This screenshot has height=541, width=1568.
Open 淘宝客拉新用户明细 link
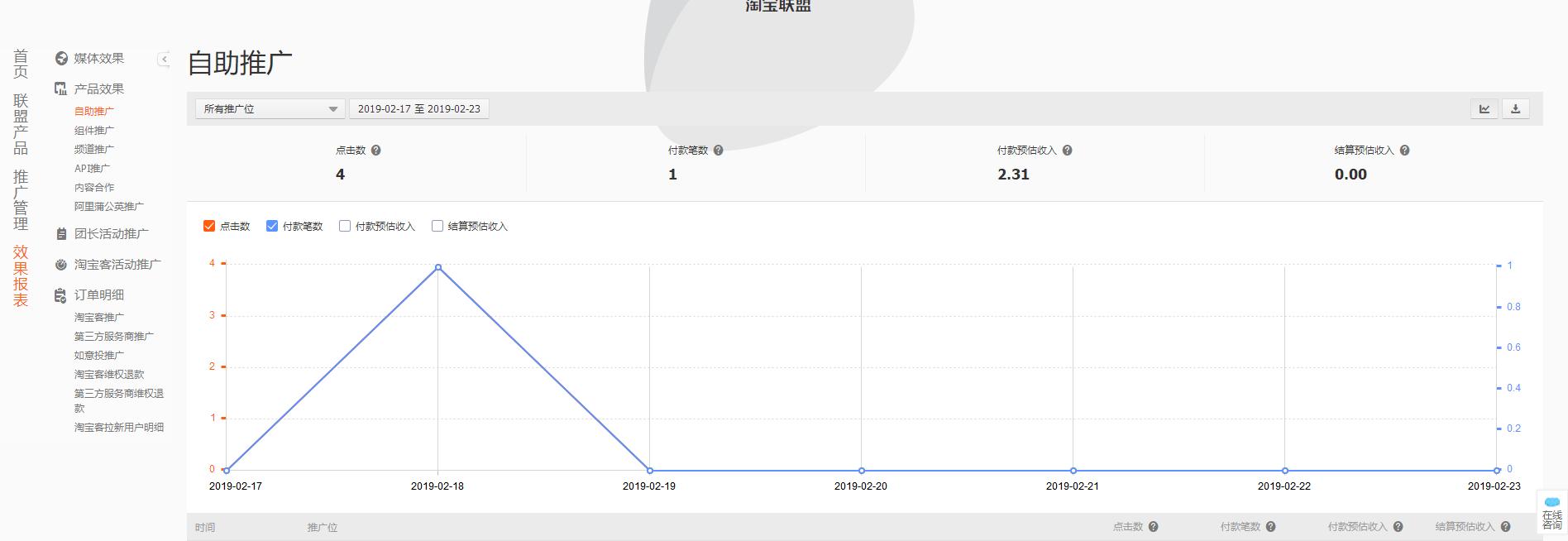[119, 427]
